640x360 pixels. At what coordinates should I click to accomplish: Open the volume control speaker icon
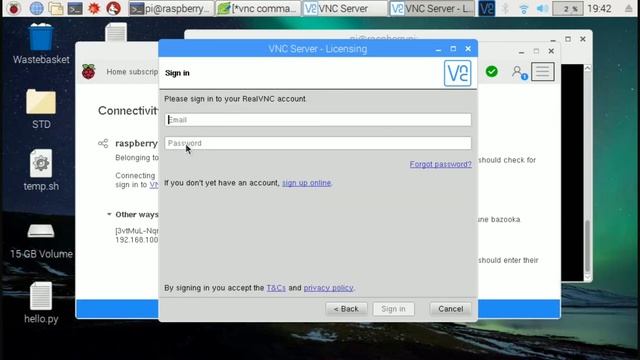pyautogui.click(x=542, y=9)
